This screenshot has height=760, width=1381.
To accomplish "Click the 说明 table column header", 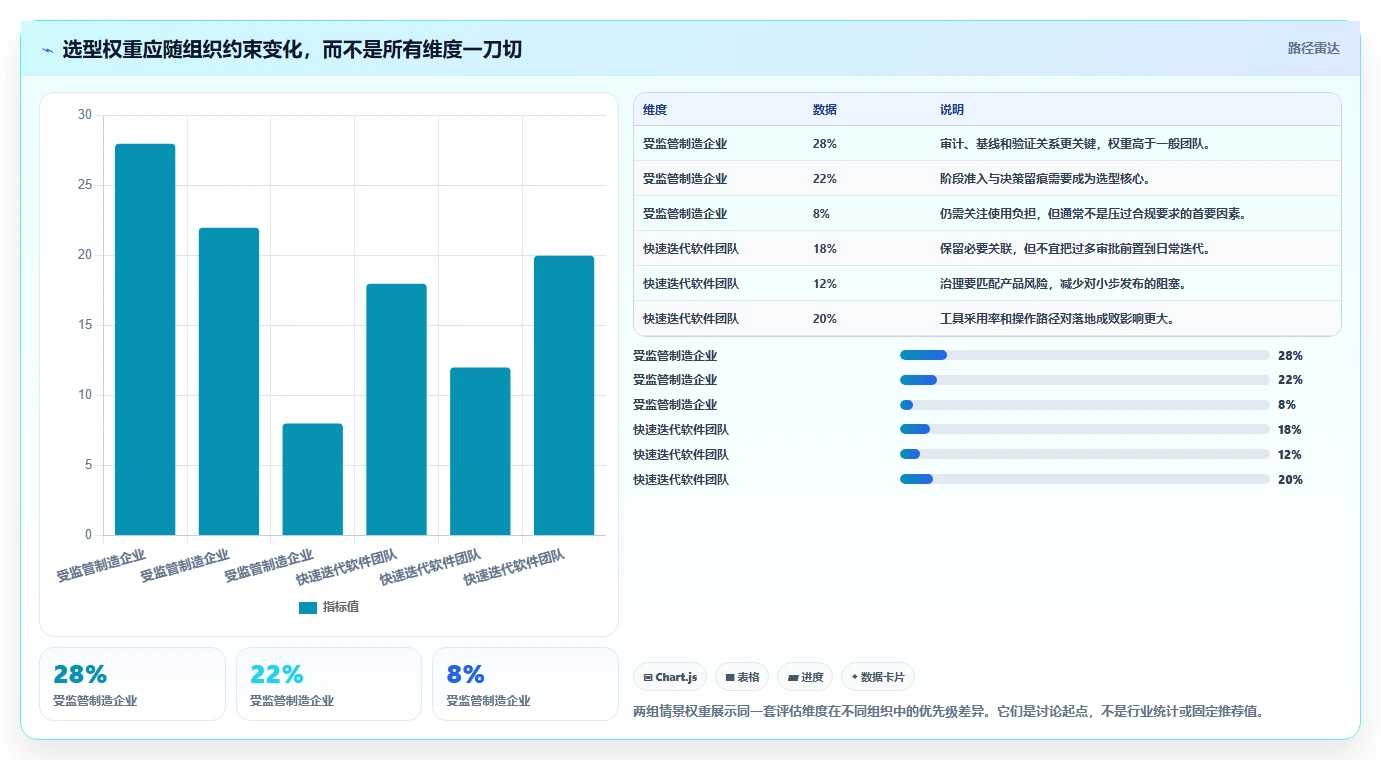I will [x=952, y=110].
